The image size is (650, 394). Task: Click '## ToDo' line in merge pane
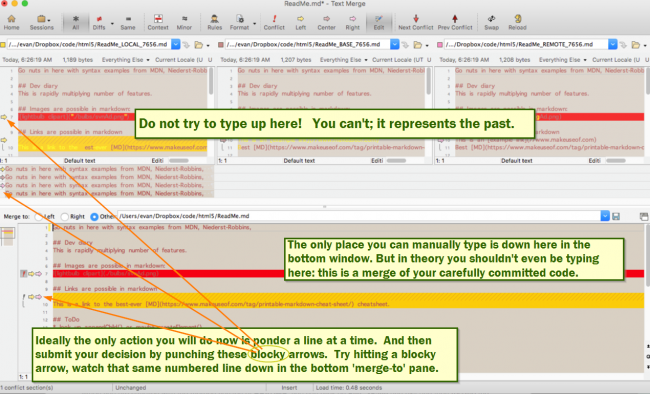click(66, 319)
